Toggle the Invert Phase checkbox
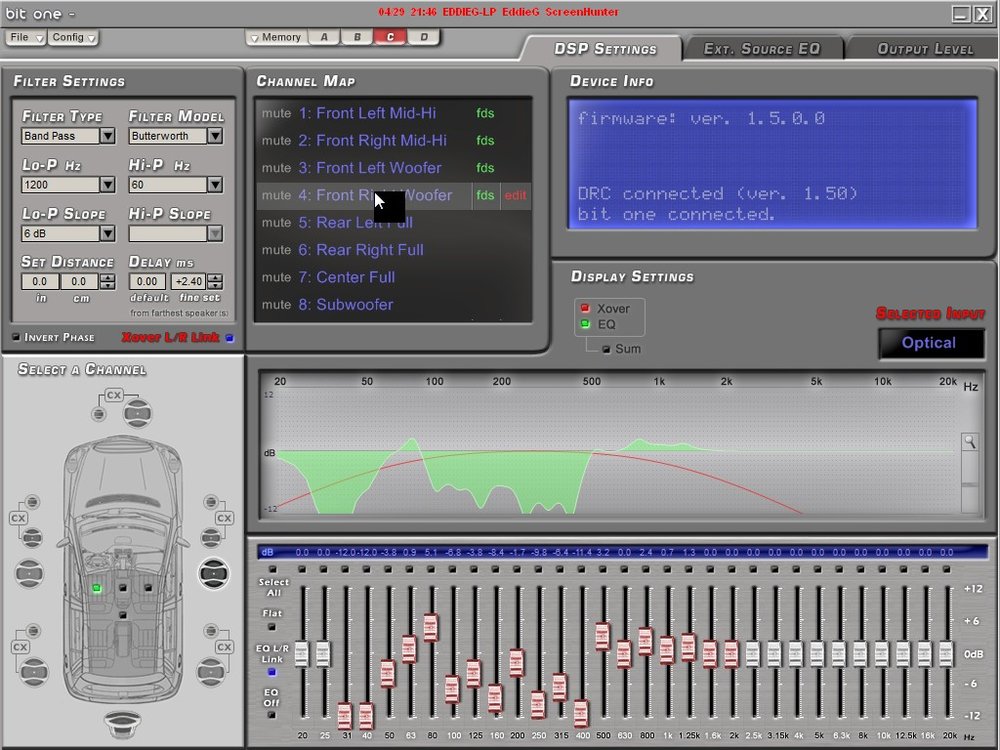Image resolution: width=1000 pixels, height=750 pixels. (16, 337)
